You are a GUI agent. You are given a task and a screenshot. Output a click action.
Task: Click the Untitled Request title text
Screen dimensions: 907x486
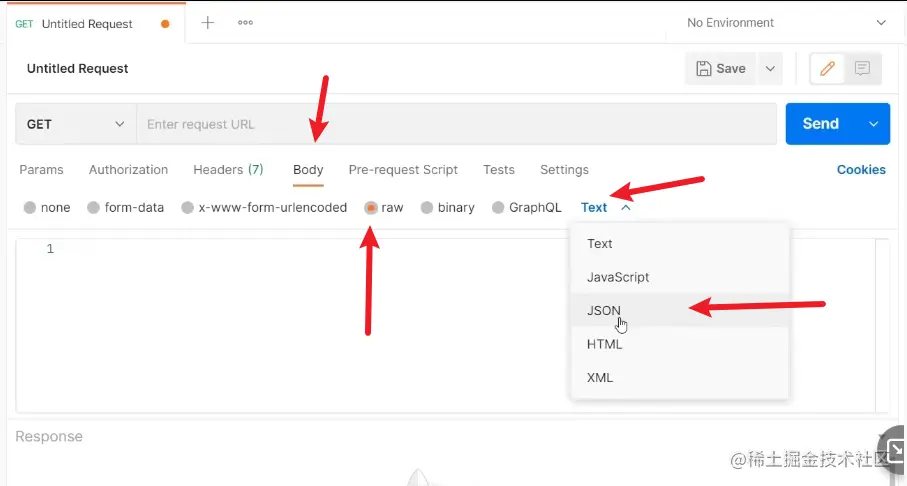tap(78, 68)
